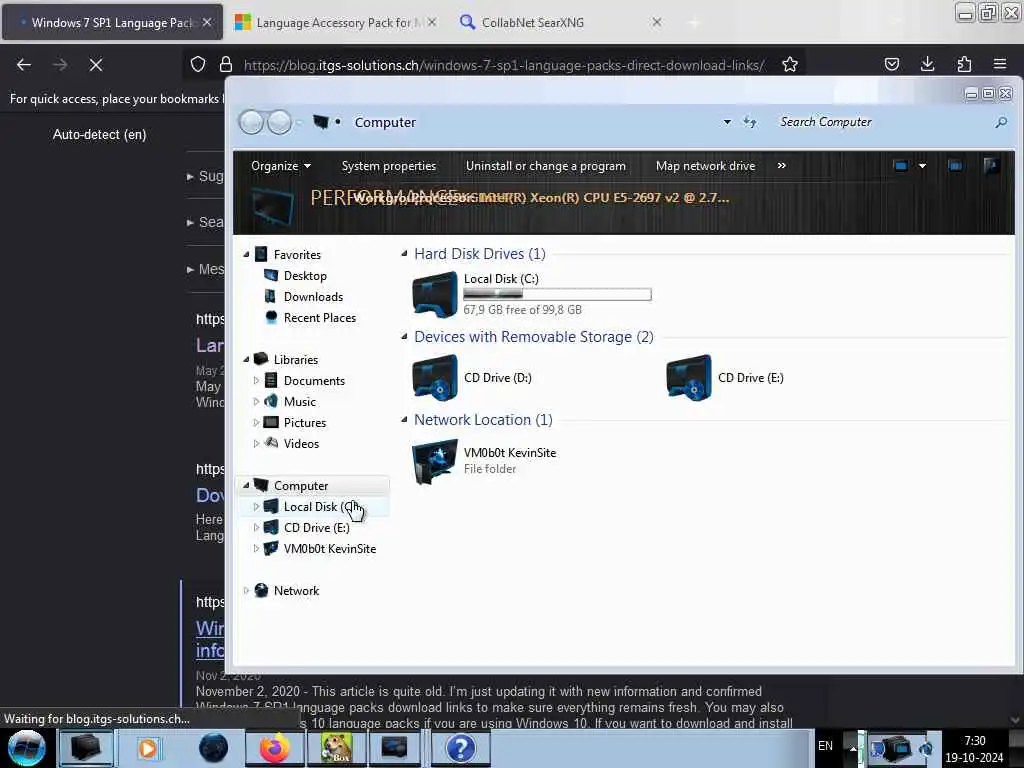Click Firefox's back arrow
The image size is (1024, 768).
pos(24,65)
